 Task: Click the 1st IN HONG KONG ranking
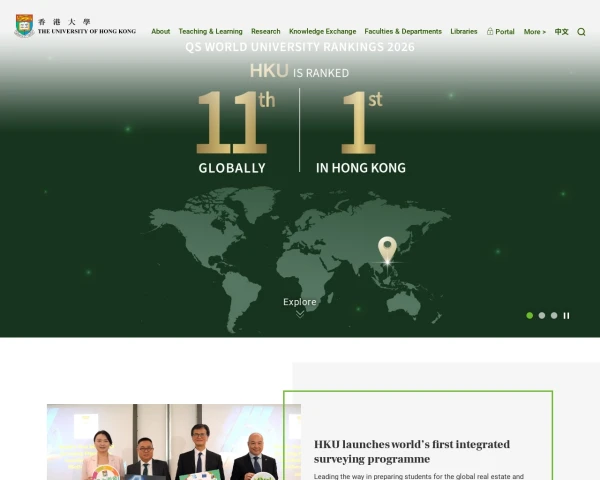[x=361, y=132]
